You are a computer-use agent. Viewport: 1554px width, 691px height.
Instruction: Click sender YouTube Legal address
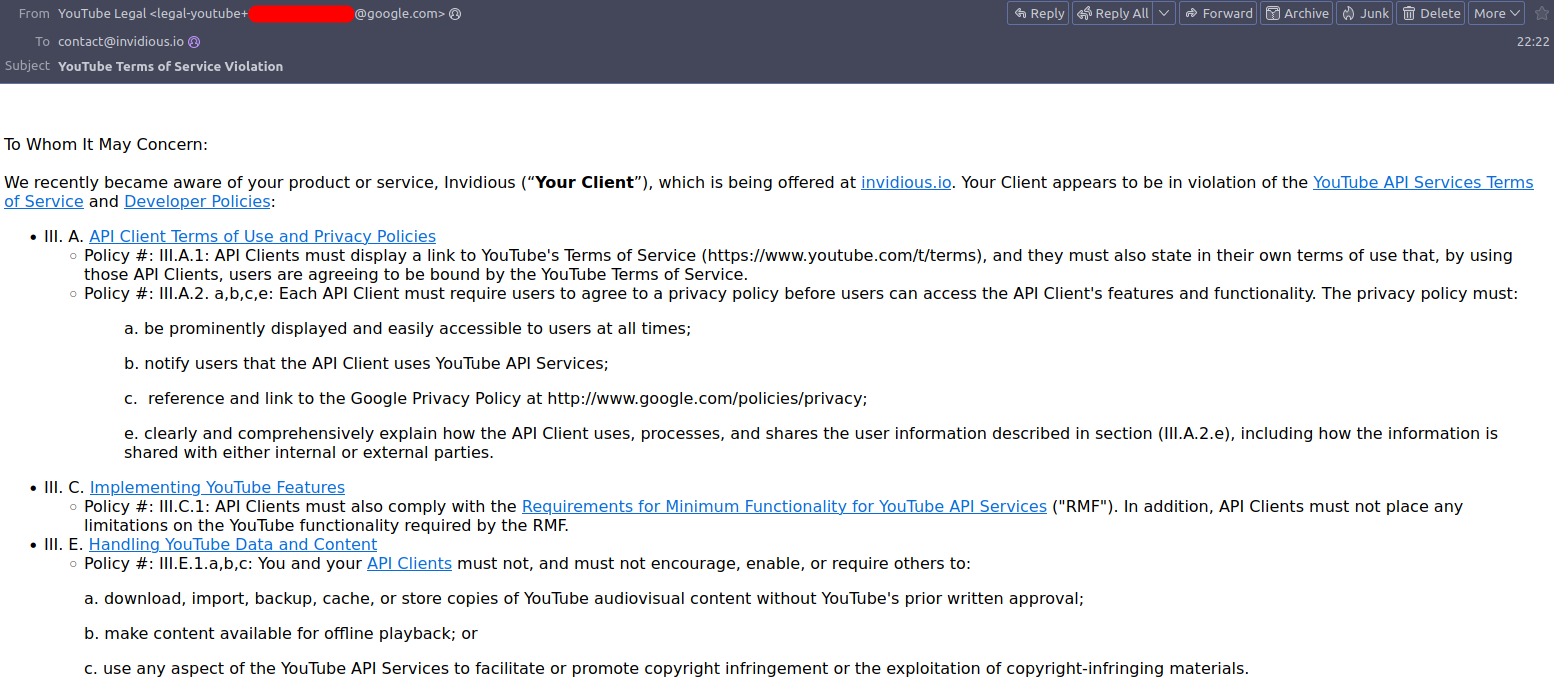[x=251, y=14]
